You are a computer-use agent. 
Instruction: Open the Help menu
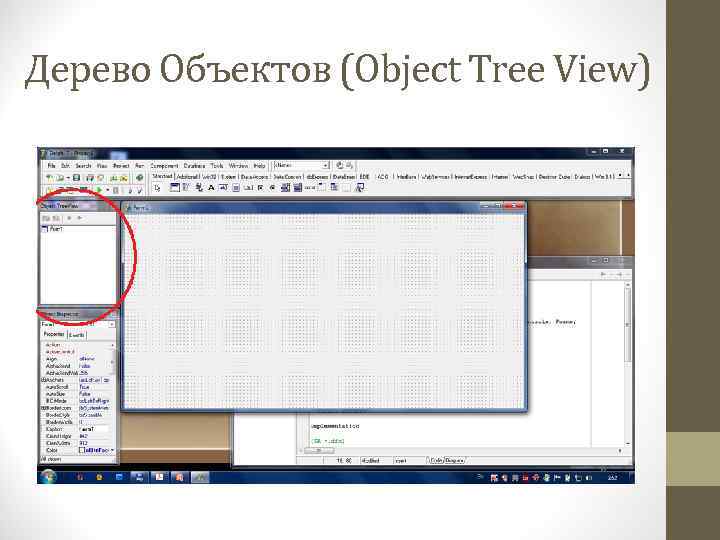click(x=259, y=166)
